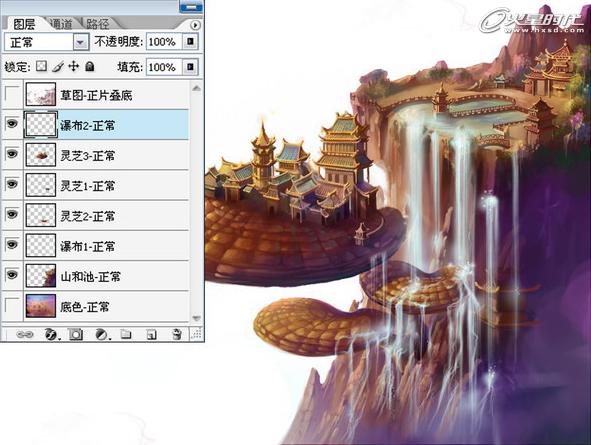Open the opacity slider arrow
The height and width of the screenshot is (445, 591).
pyautogui.click(x=190, y=41)
